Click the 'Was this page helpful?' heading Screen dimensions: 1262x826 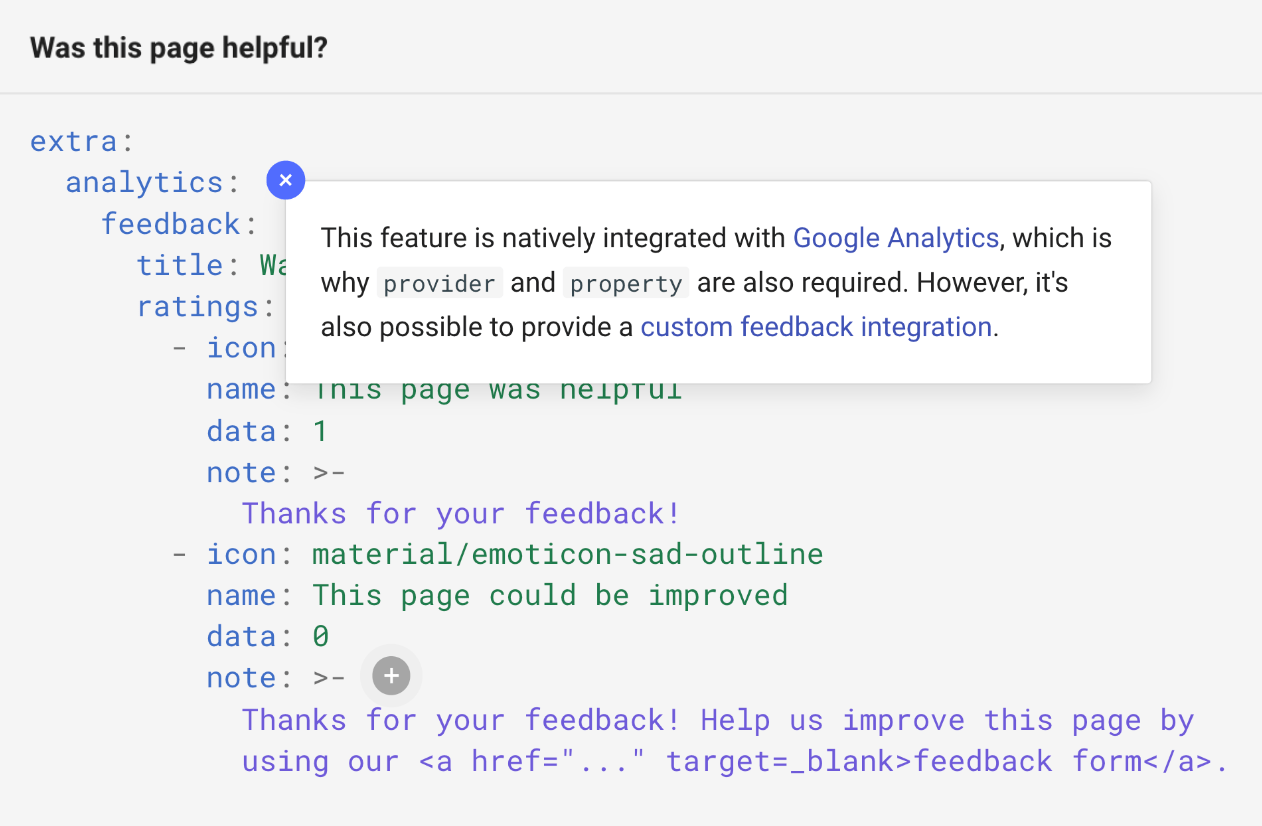(x=178, y=47)
